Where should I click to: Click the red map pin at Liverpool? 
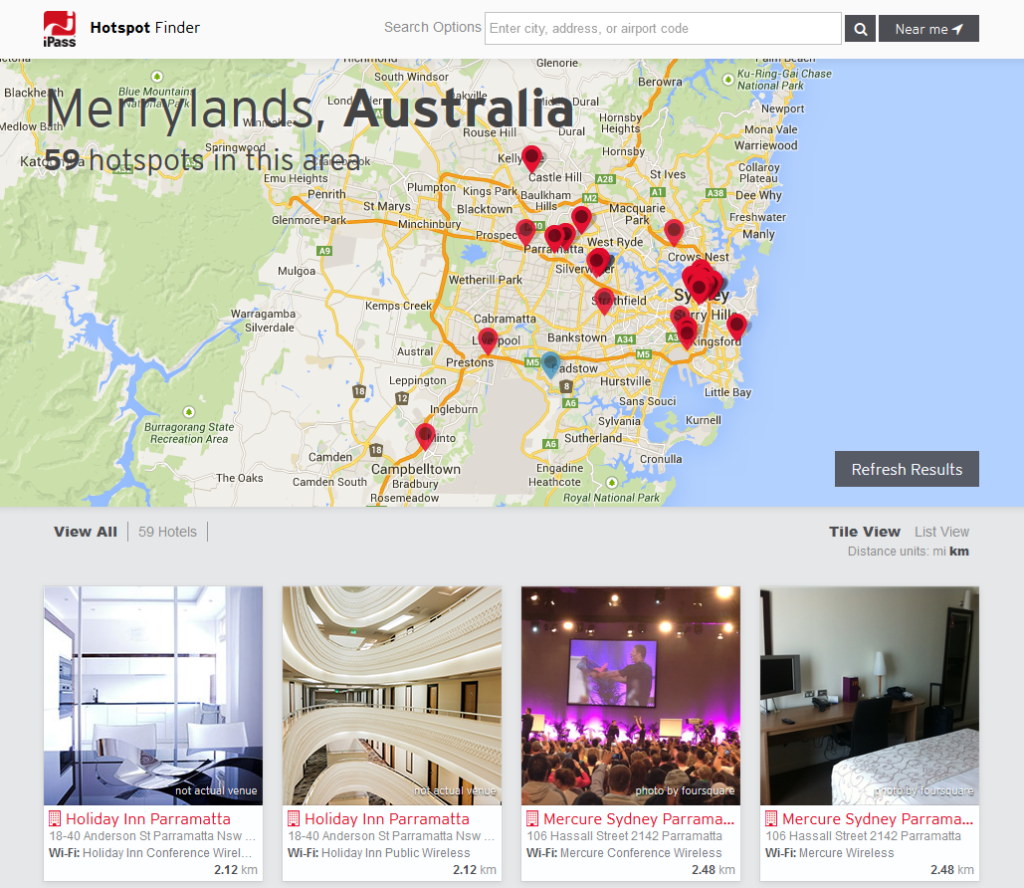pyautogui.click(x=487, y=340)
